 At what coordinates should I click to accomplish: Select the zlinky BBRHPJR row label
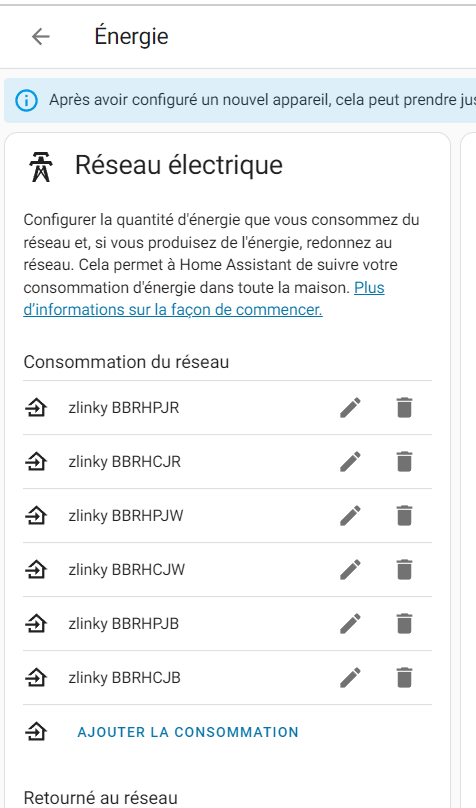pos(124,408)
